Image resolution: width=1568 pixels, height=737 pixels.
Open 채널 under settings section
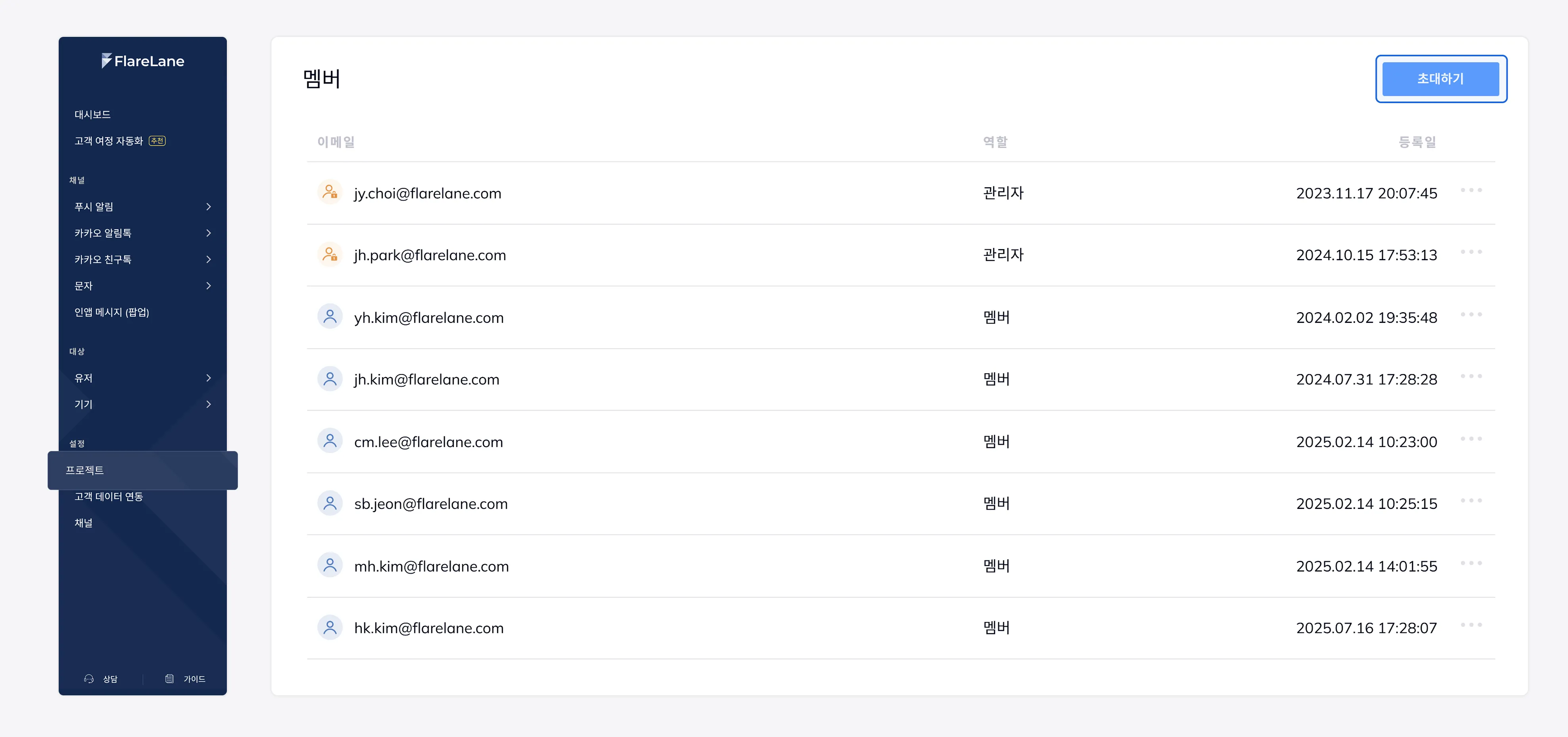(83, 522)
